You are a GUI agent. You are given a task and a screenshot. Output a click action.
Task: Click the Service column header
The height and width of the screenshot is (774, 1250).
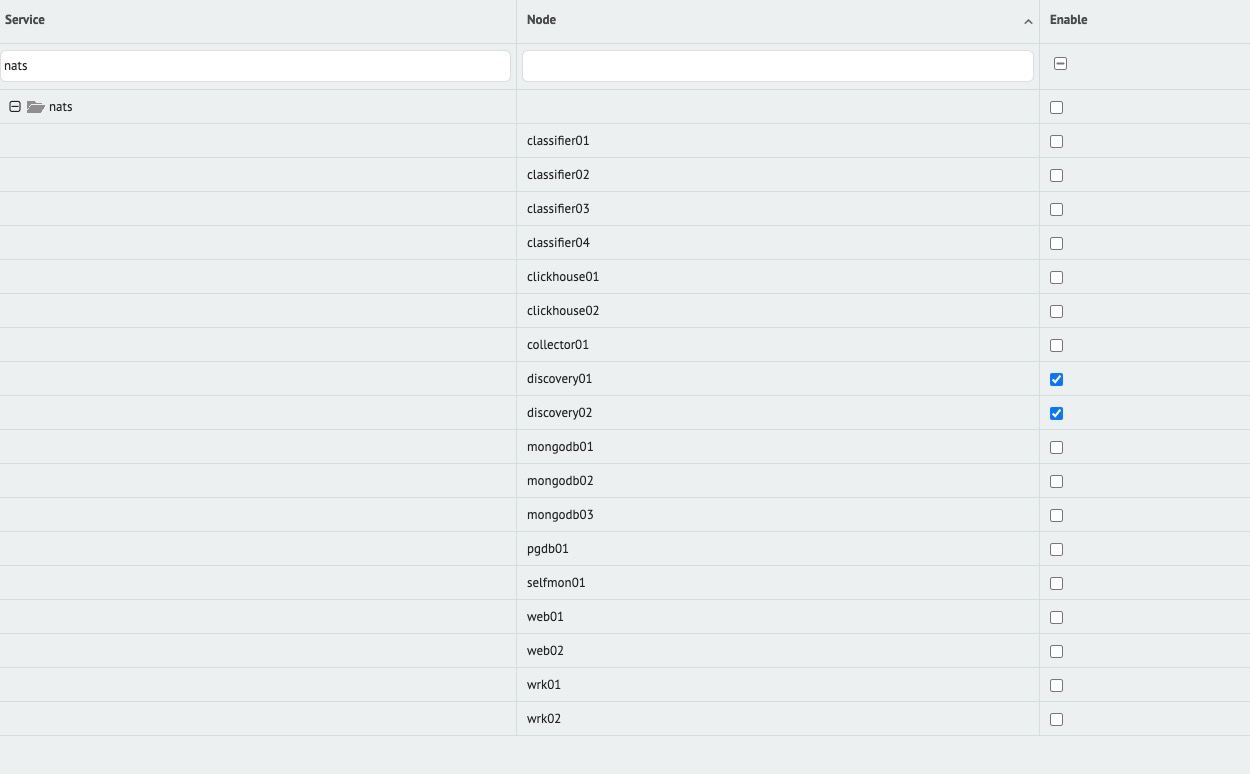tap(25, 20)
